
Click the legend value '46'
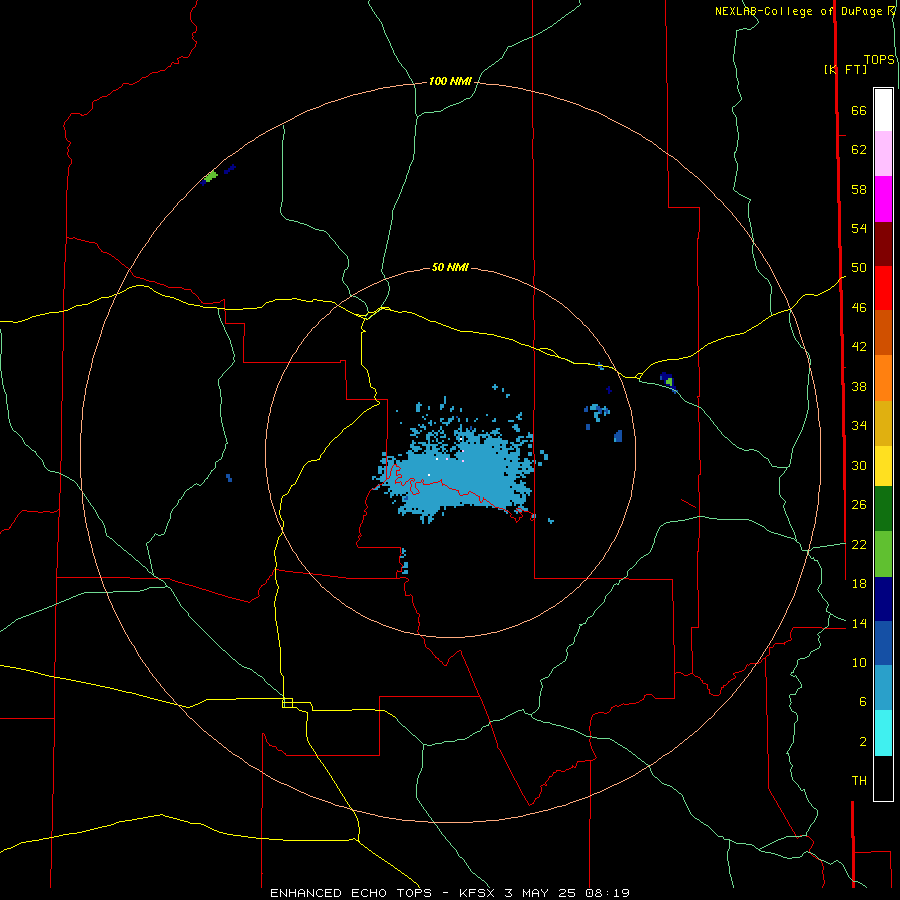point(859,307)
